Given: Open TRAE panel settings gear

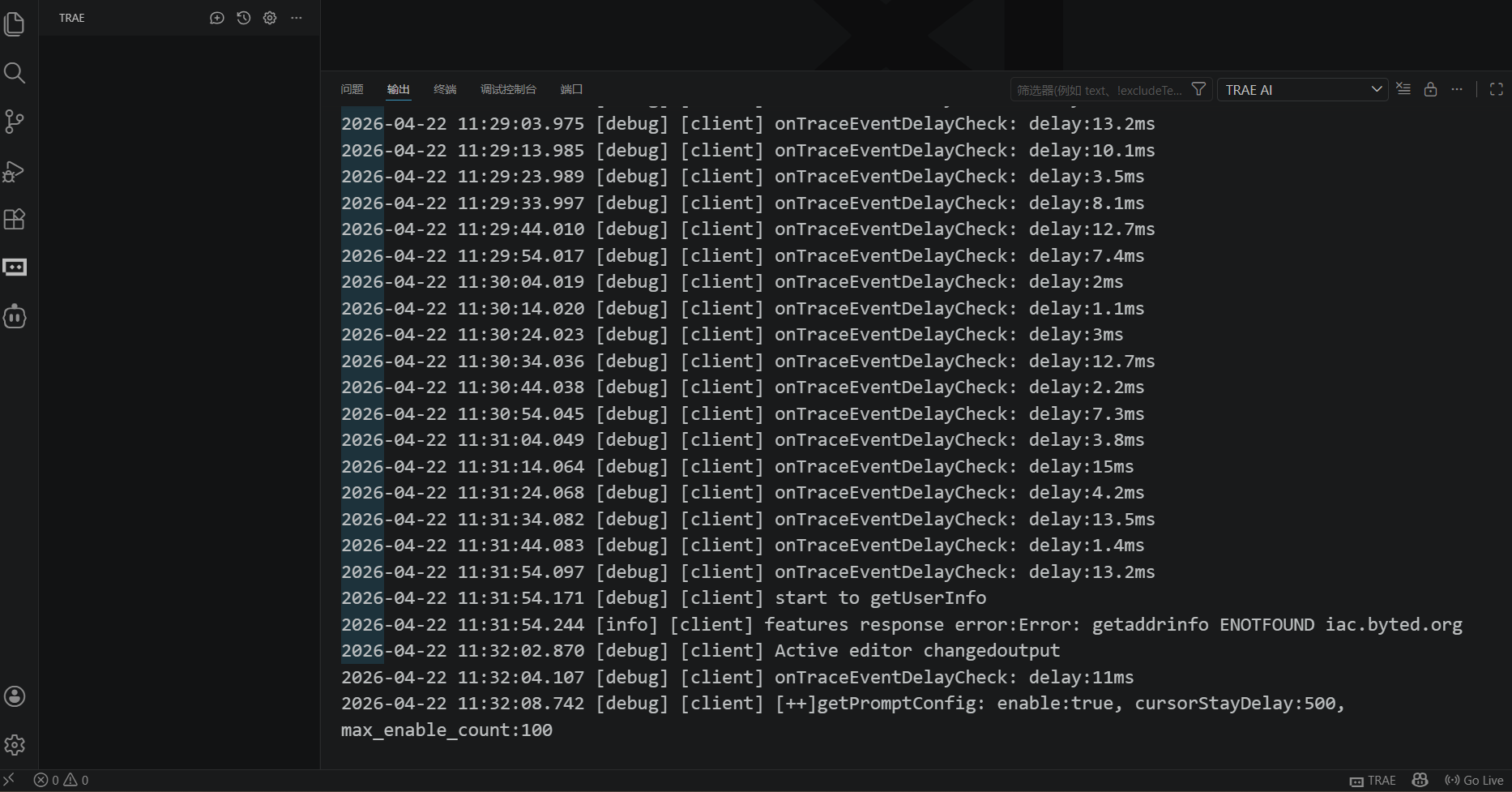Looking at the screenshot, I should tap(270, 18).
